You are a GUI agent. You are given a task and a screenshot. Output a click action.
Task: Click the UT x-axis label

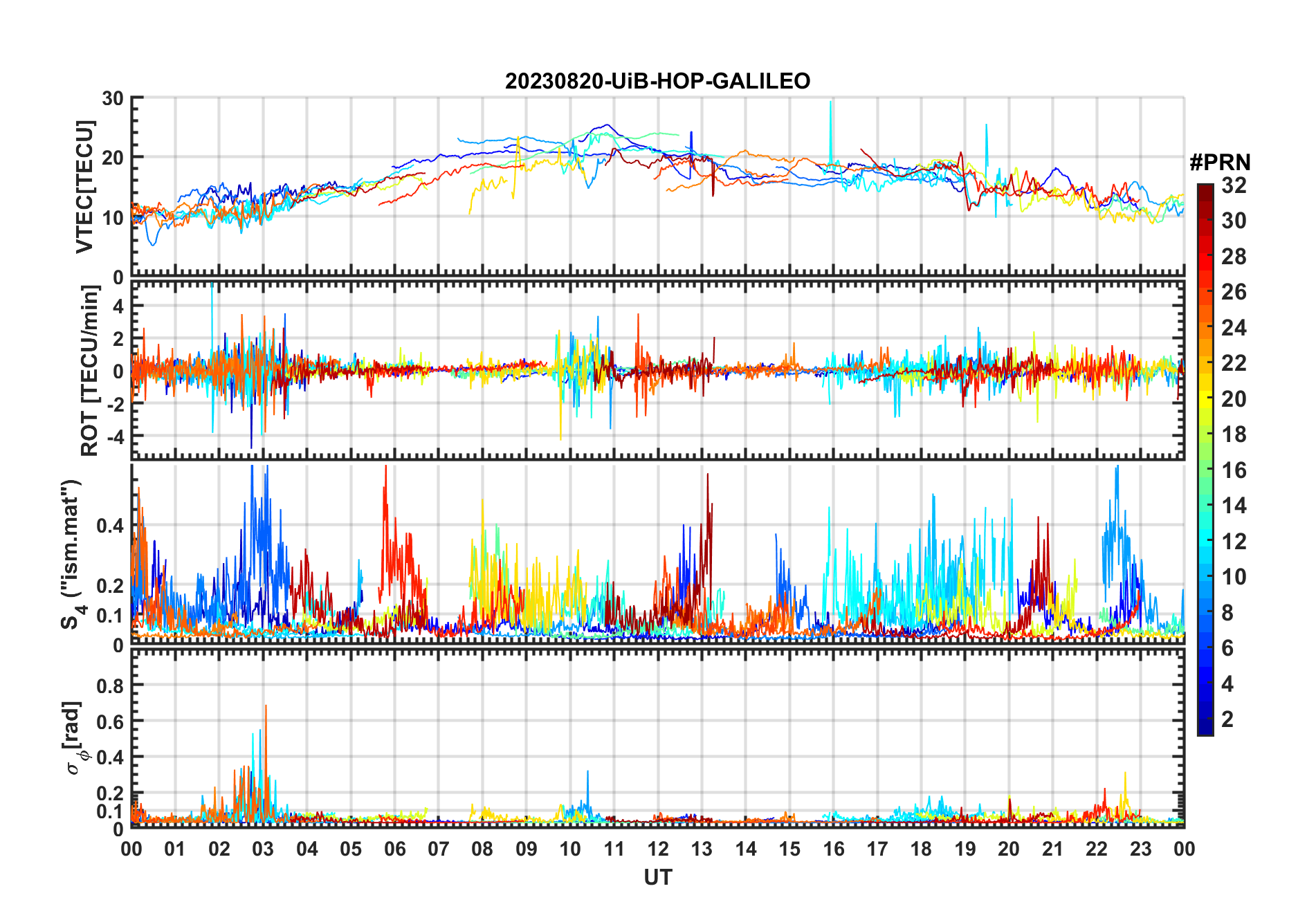coord(657,877)
